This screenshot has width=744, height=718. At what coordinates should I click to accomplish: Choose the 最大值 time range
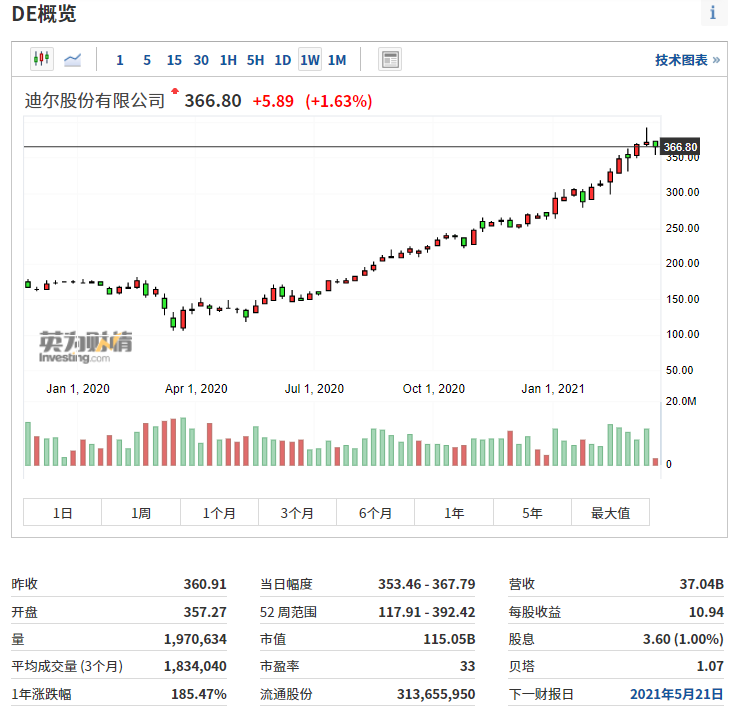(x=611, y=513)
